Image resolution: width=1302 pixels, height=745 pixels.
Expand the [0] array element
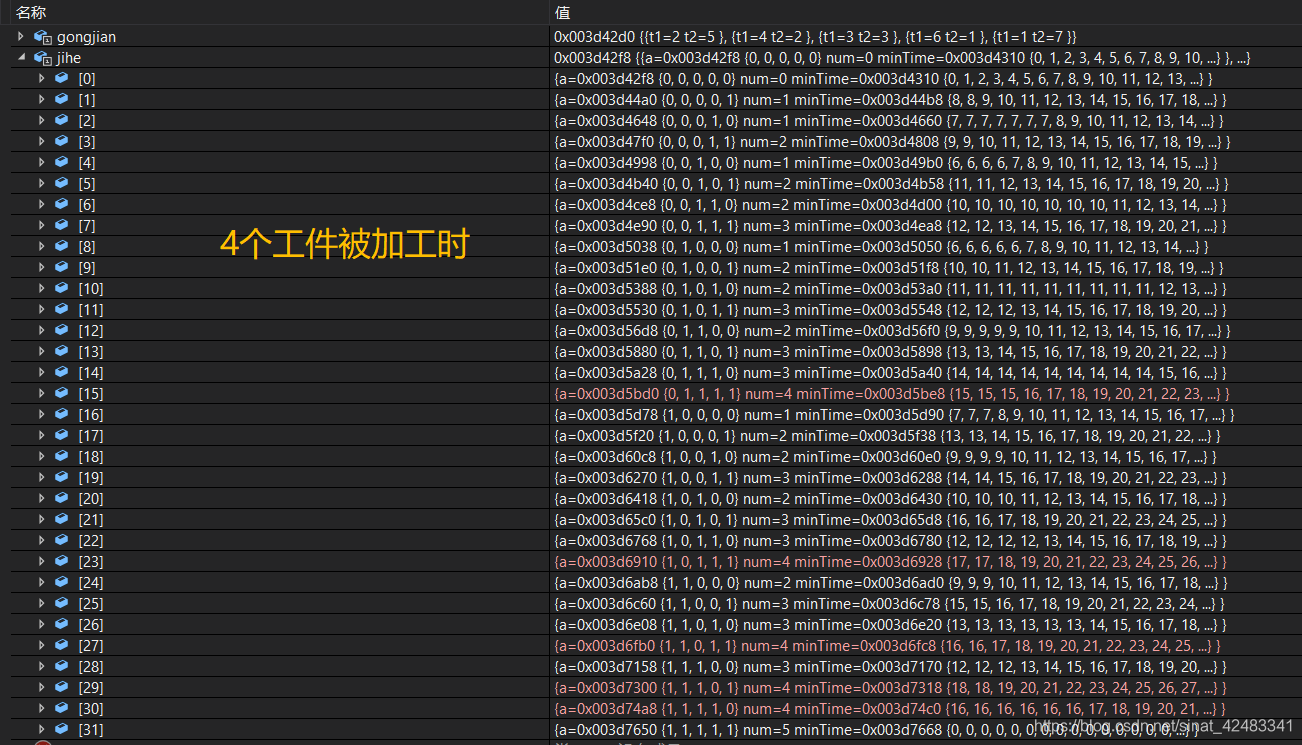point(41,78)
